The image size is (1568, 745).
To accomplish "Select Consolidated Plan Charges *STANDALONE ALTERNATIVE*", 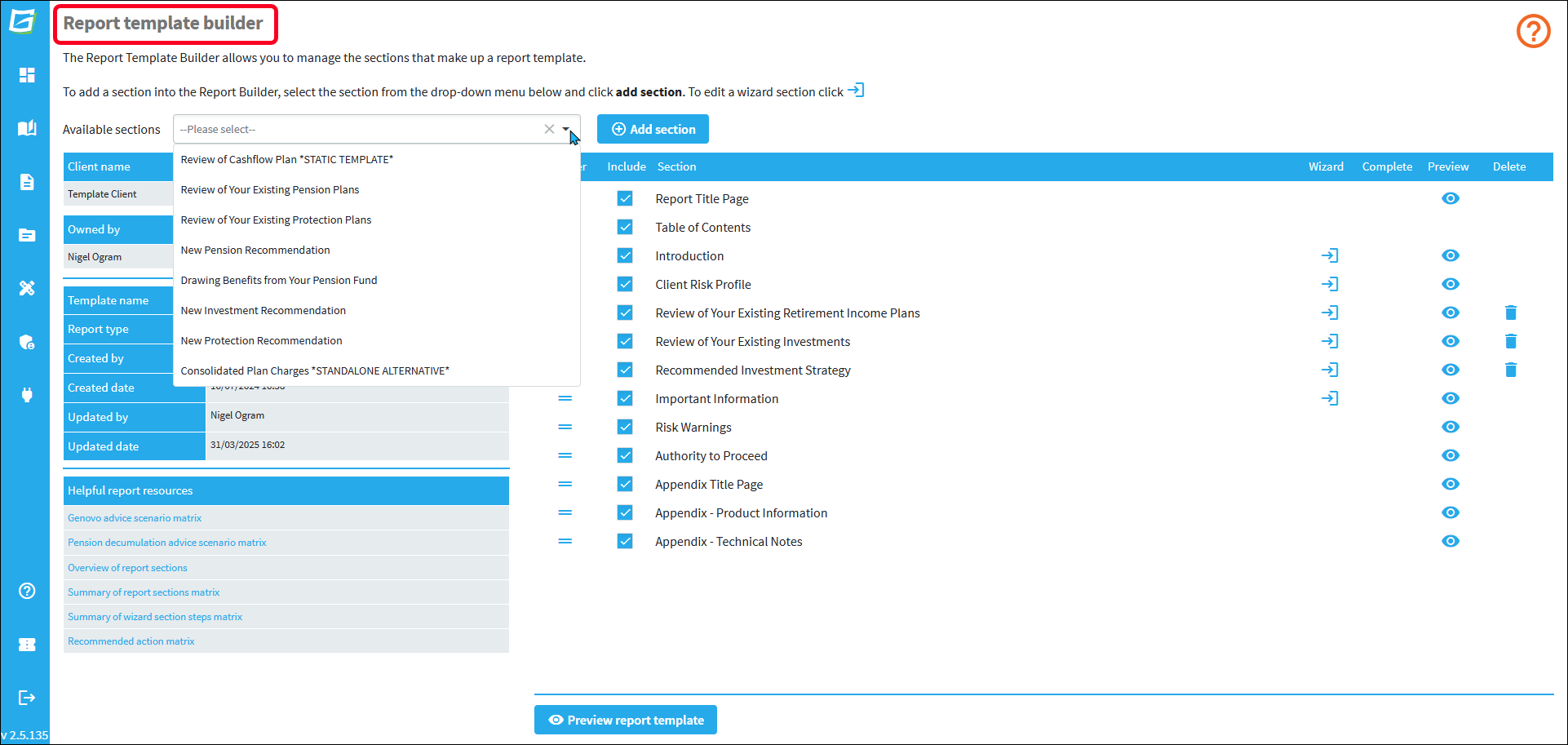I will (376, 370).
